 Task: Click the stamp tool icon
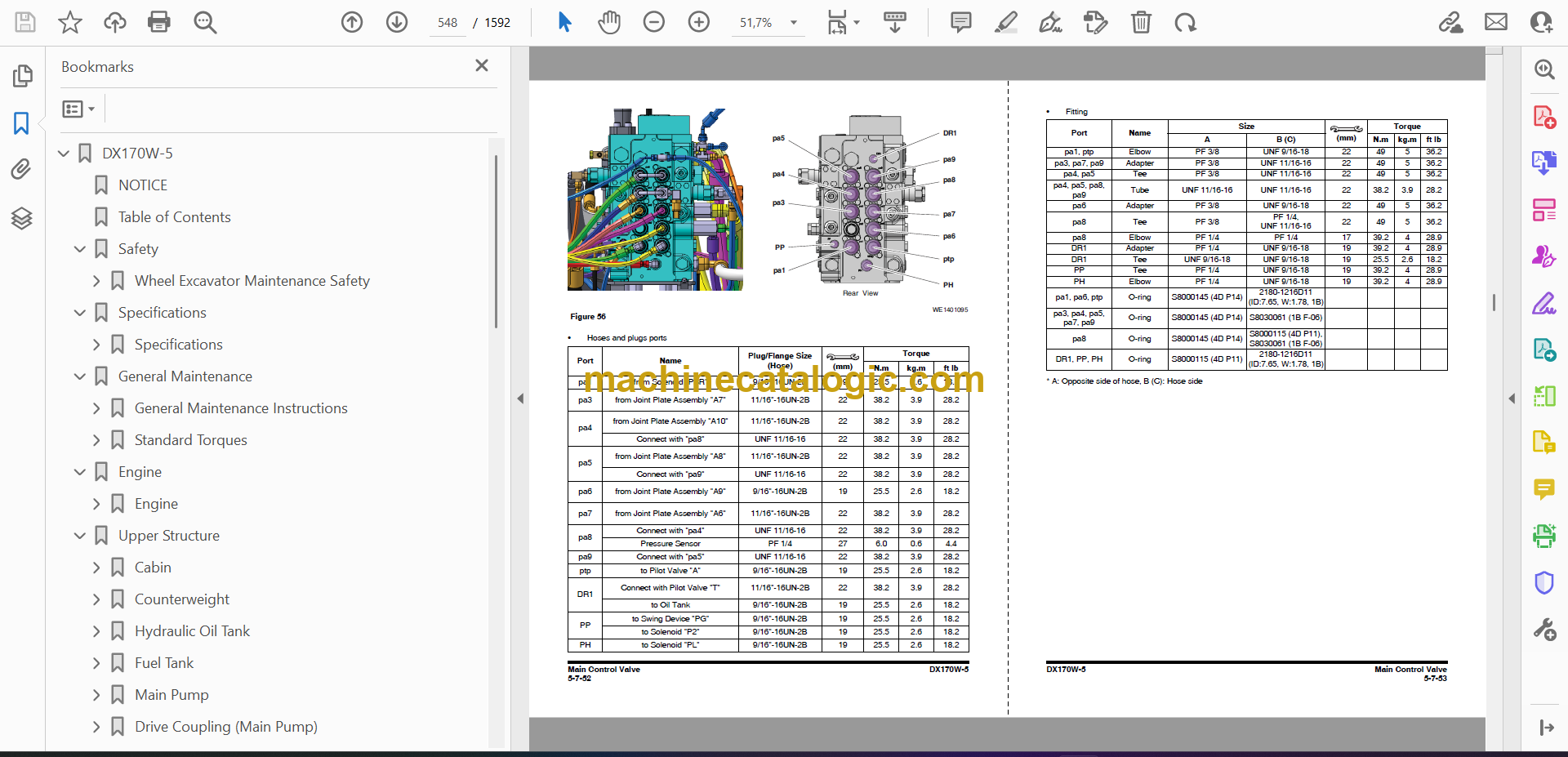coord(1096,22)
